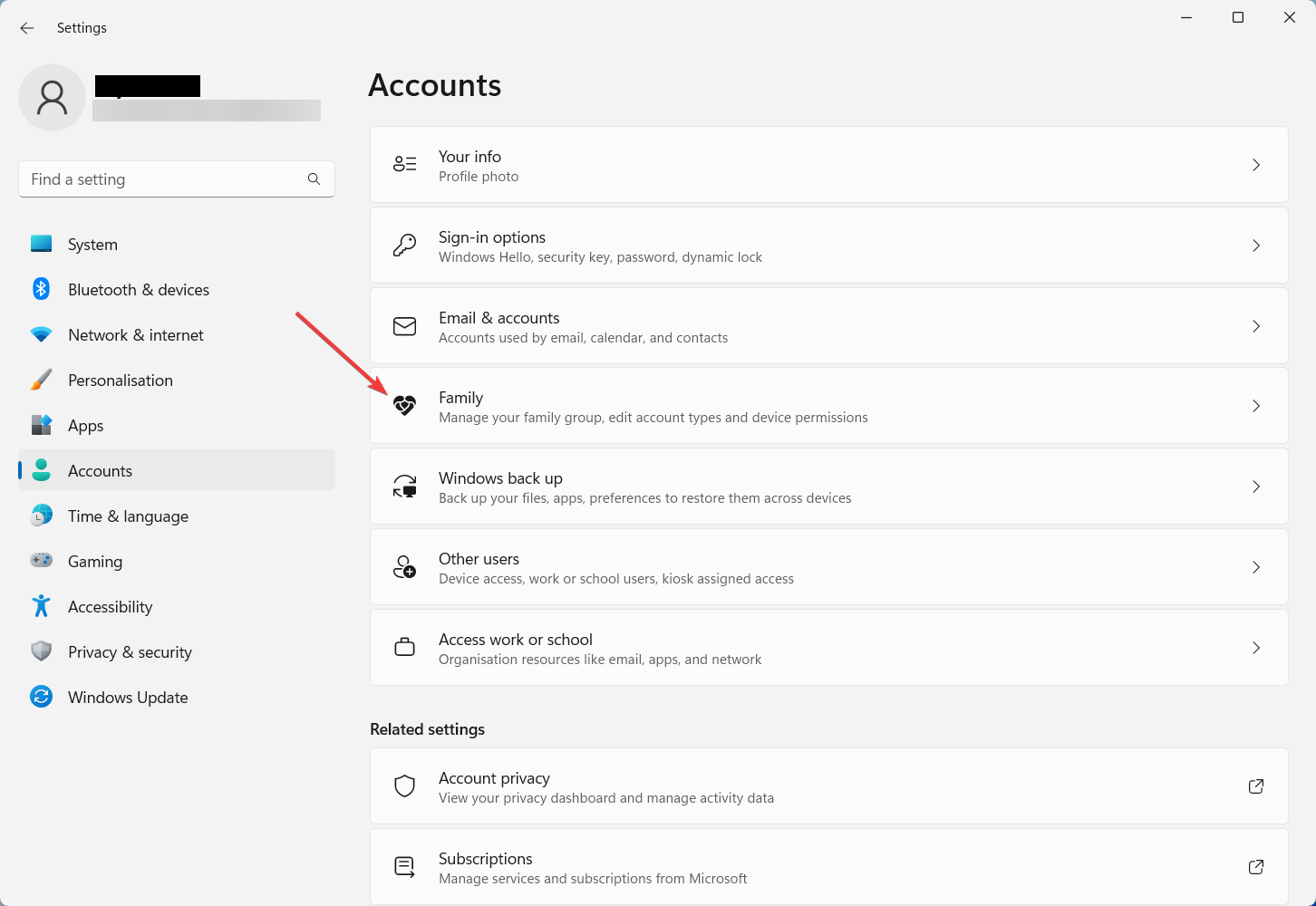Open Accessibility settings category
Viewport: 1316px width, 906px height.
coord(177,606)
